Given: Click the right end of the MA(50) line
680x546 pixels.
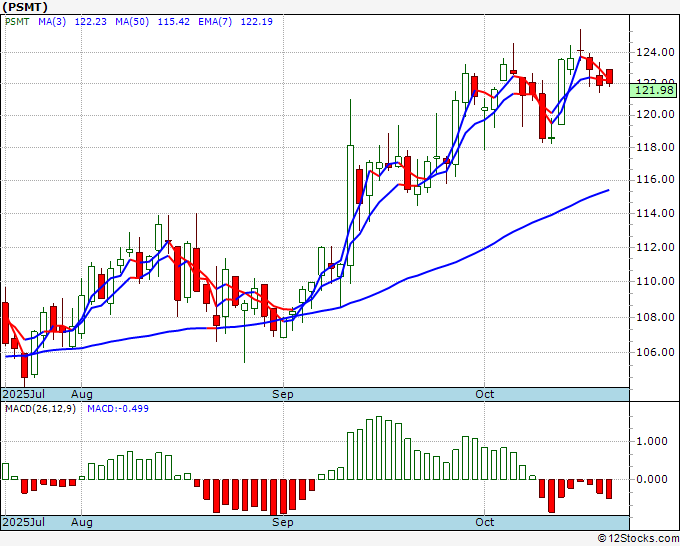Looking at the screenshot, I should pos(608,190).
